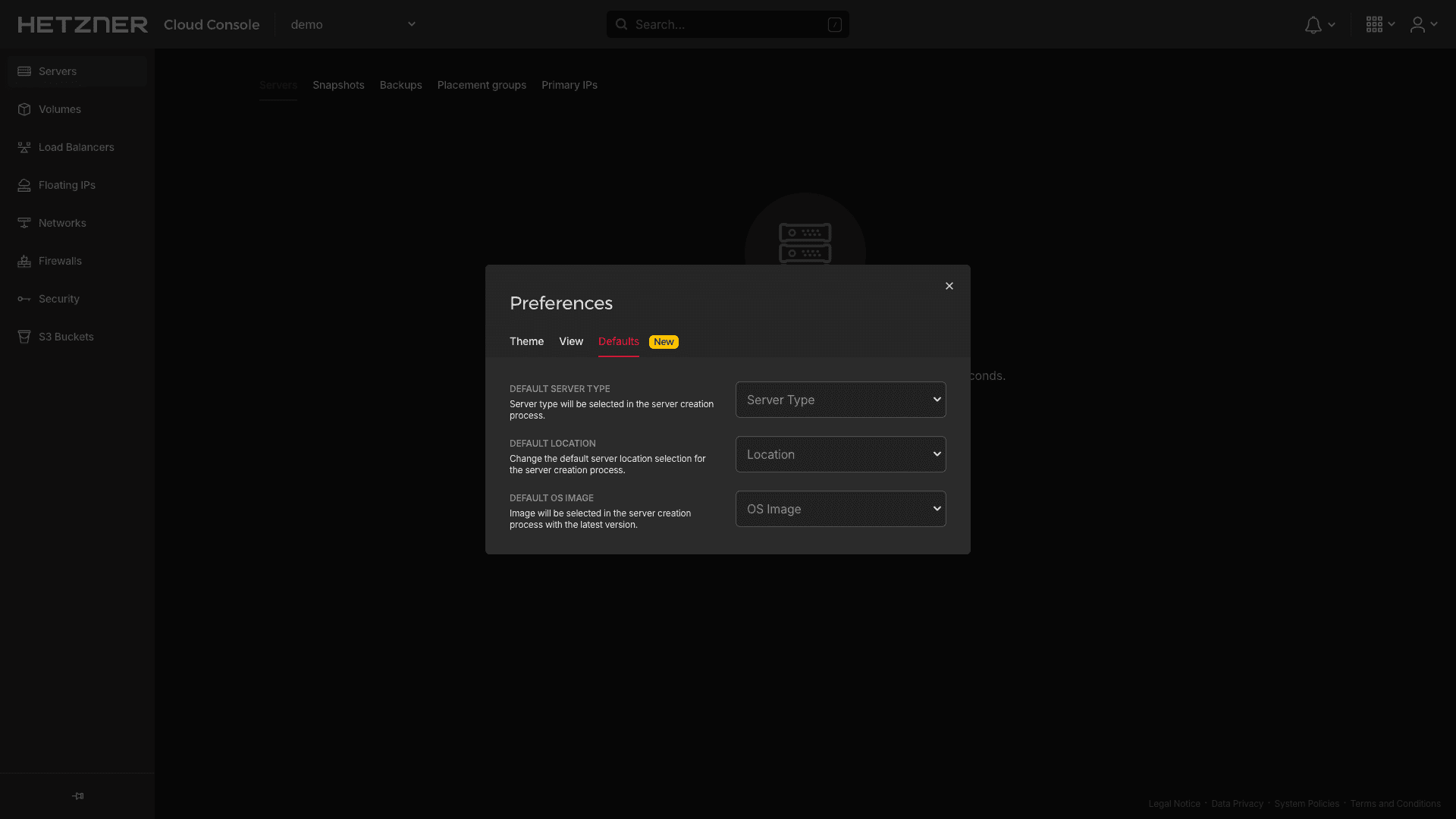This screenshot has width=1456, height=819.
Task: Click the collapse sidebar toggle button
Action: 77,795
